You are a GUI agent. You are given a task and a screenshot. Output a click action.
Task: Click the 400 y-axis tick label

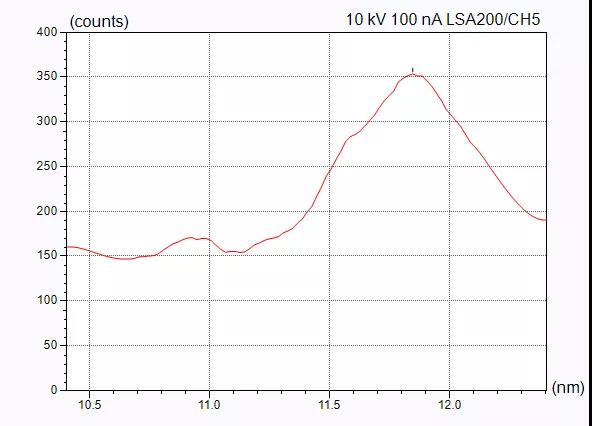pos(47,32)
